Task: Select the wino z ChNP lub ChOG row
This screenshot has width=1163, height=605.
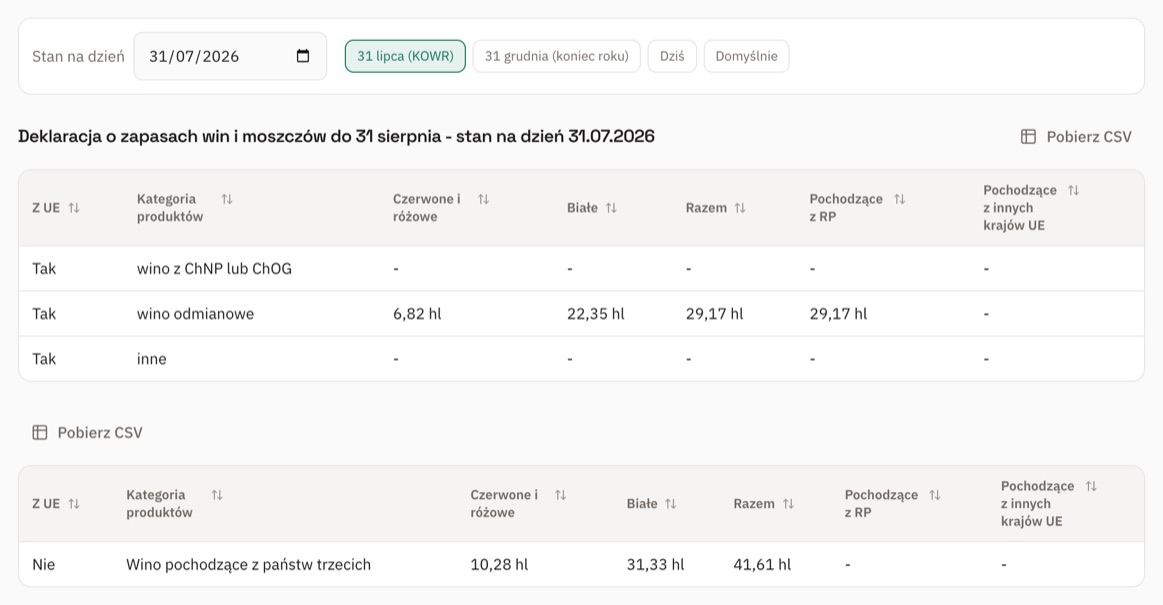Action: [582, 268]
